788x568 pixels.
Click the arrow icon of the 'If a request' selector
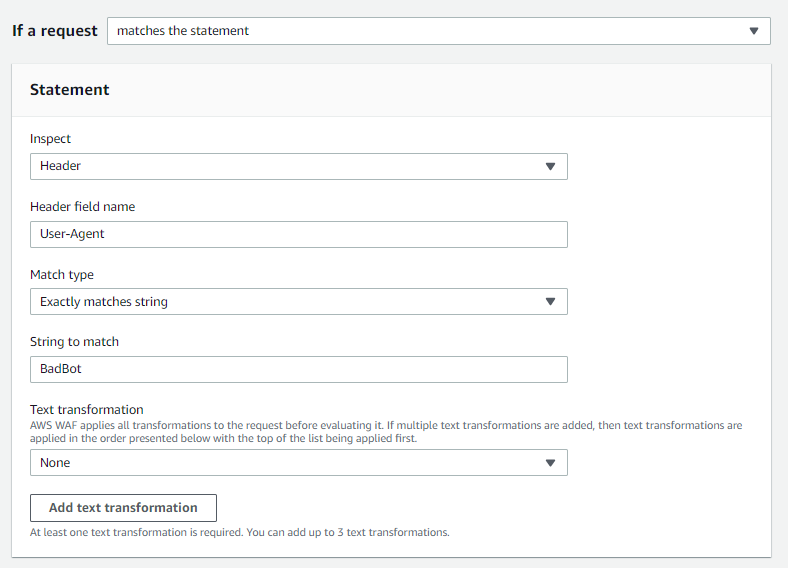point(754,31)
